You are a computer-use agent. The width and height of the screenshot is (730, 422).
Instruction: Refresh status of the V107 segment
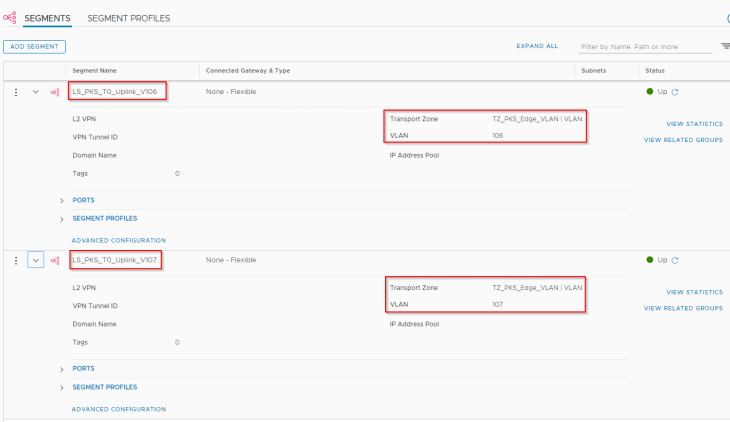[x=675, y=260]
